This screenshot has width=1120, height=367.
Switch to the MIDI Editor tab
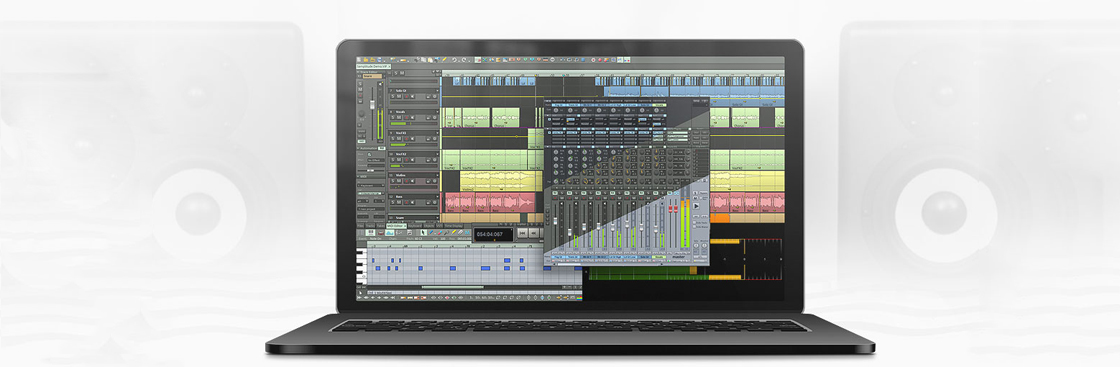tap(396, 226)
